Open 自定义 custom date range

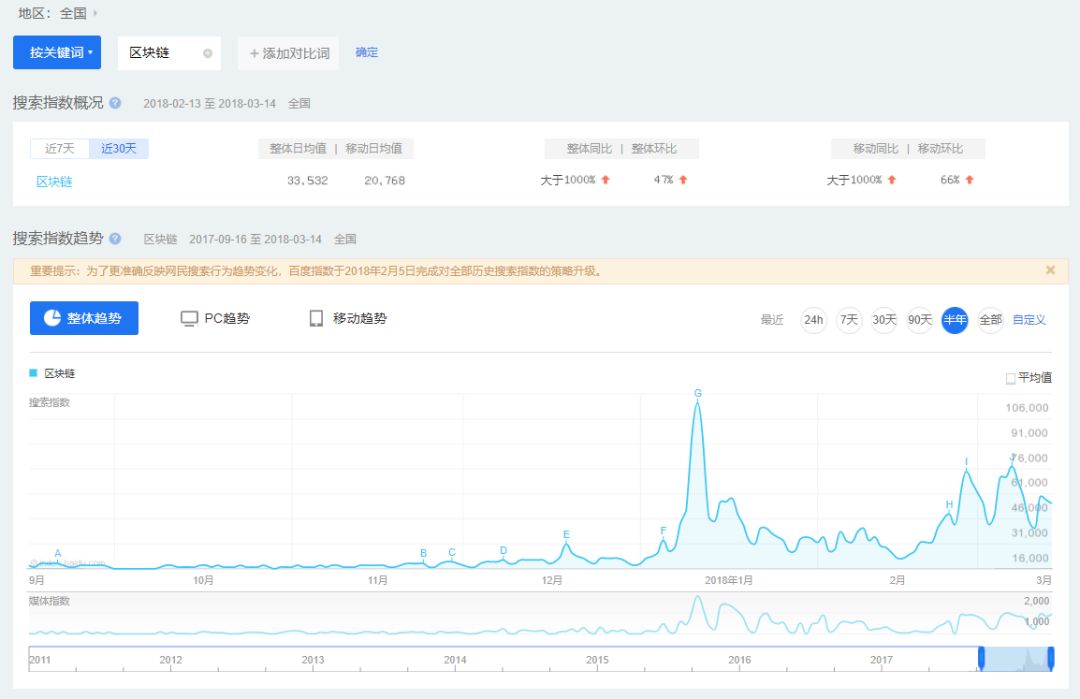pyautogui.click(x=1029, y=320)
